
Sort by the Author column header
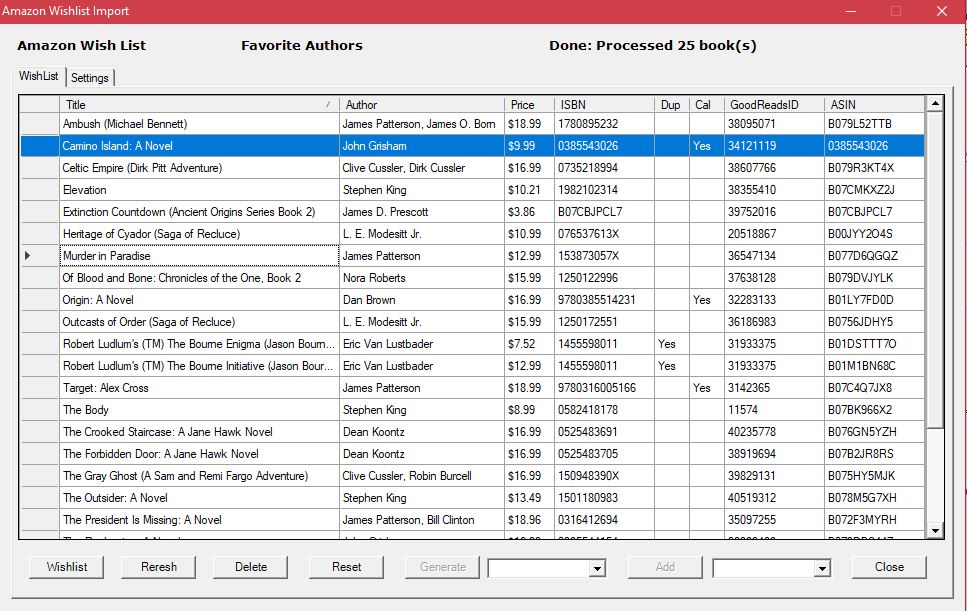pos(422,104)
